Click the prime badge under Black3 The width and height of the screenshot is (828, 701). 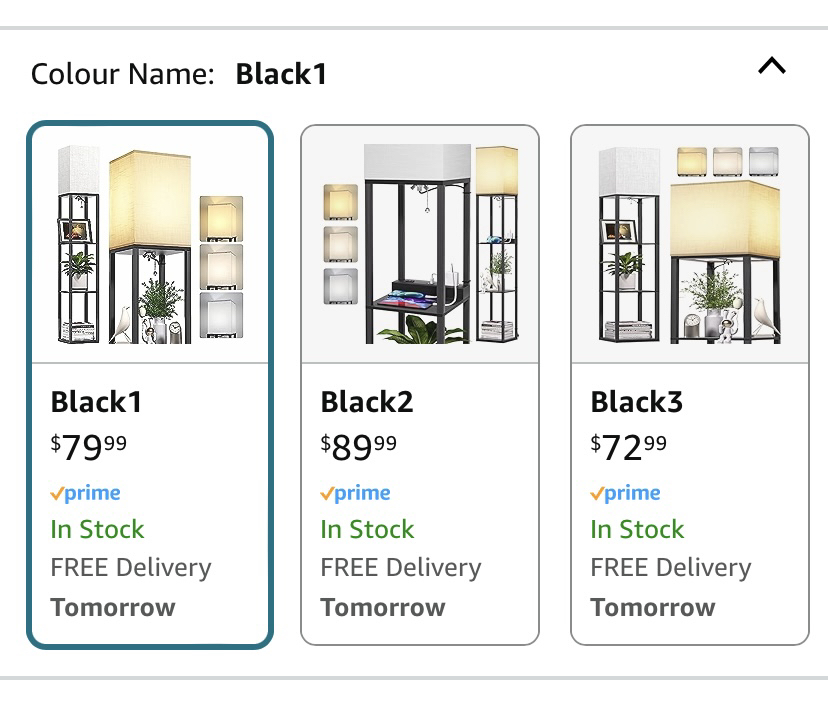(625, 493)
